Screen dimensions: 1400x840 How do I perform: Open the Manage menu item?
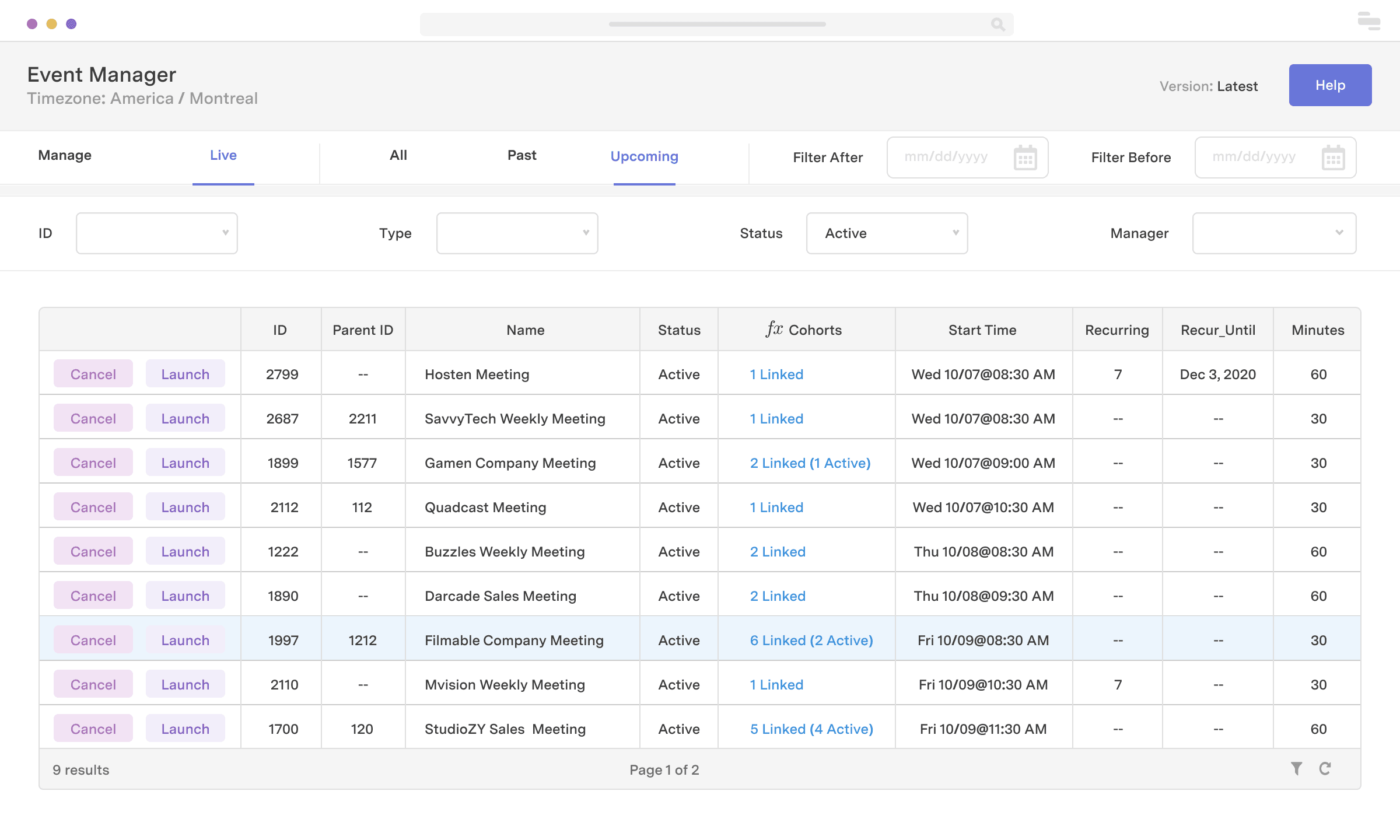pos(64,155)
